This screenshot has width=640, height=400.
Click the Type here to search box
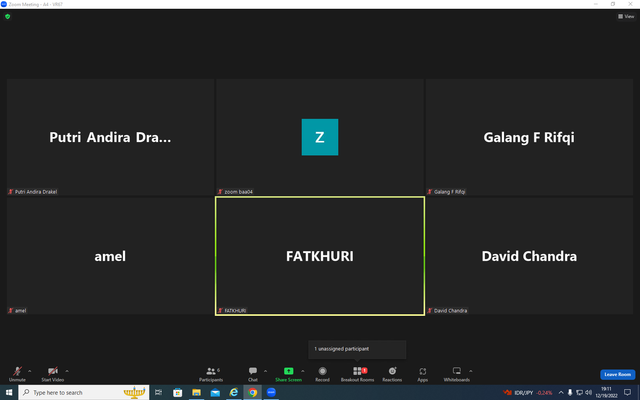tap(84, 393)
